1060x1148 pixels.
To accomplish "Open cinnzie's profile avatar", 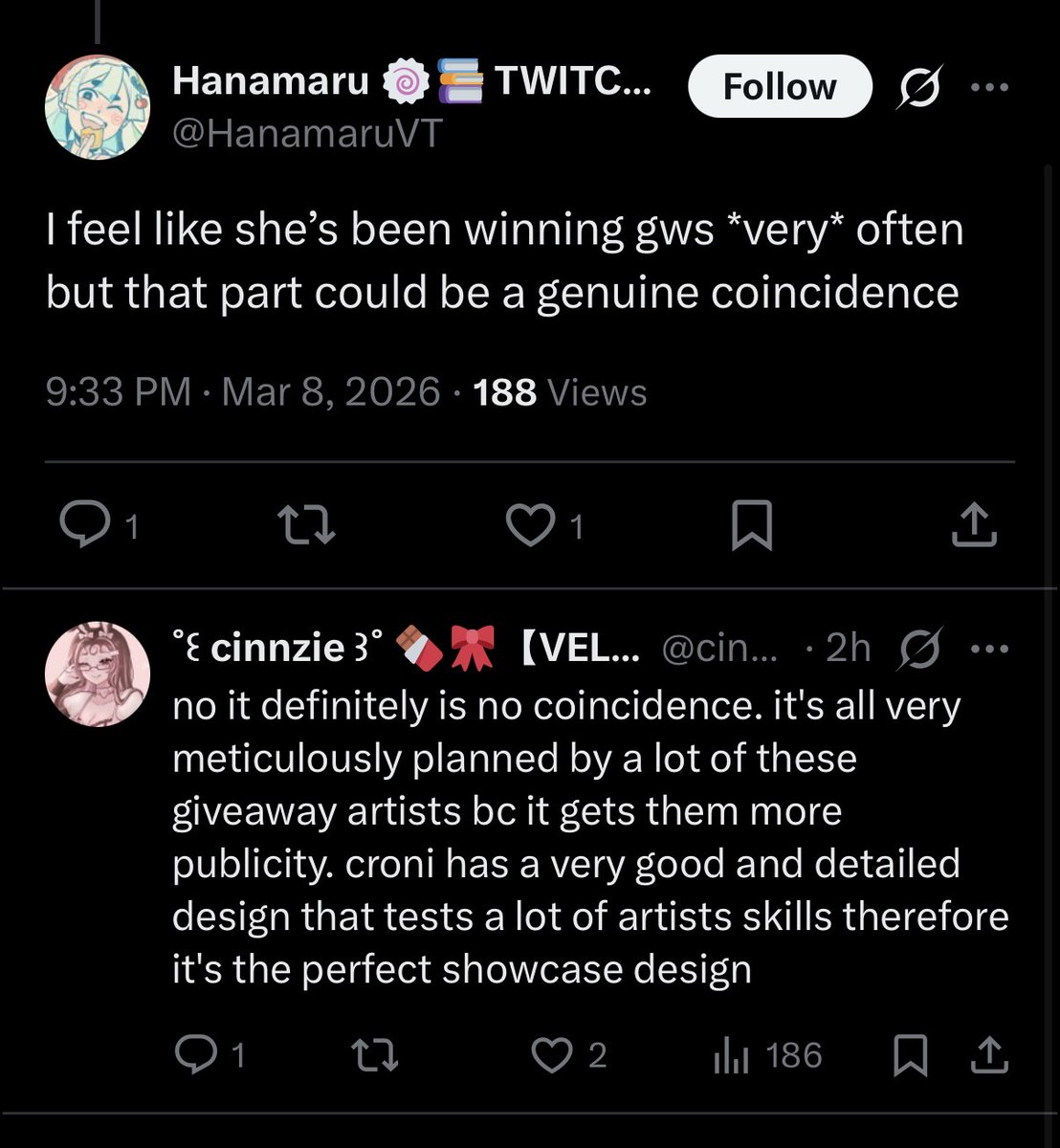I will pos(98,673).
